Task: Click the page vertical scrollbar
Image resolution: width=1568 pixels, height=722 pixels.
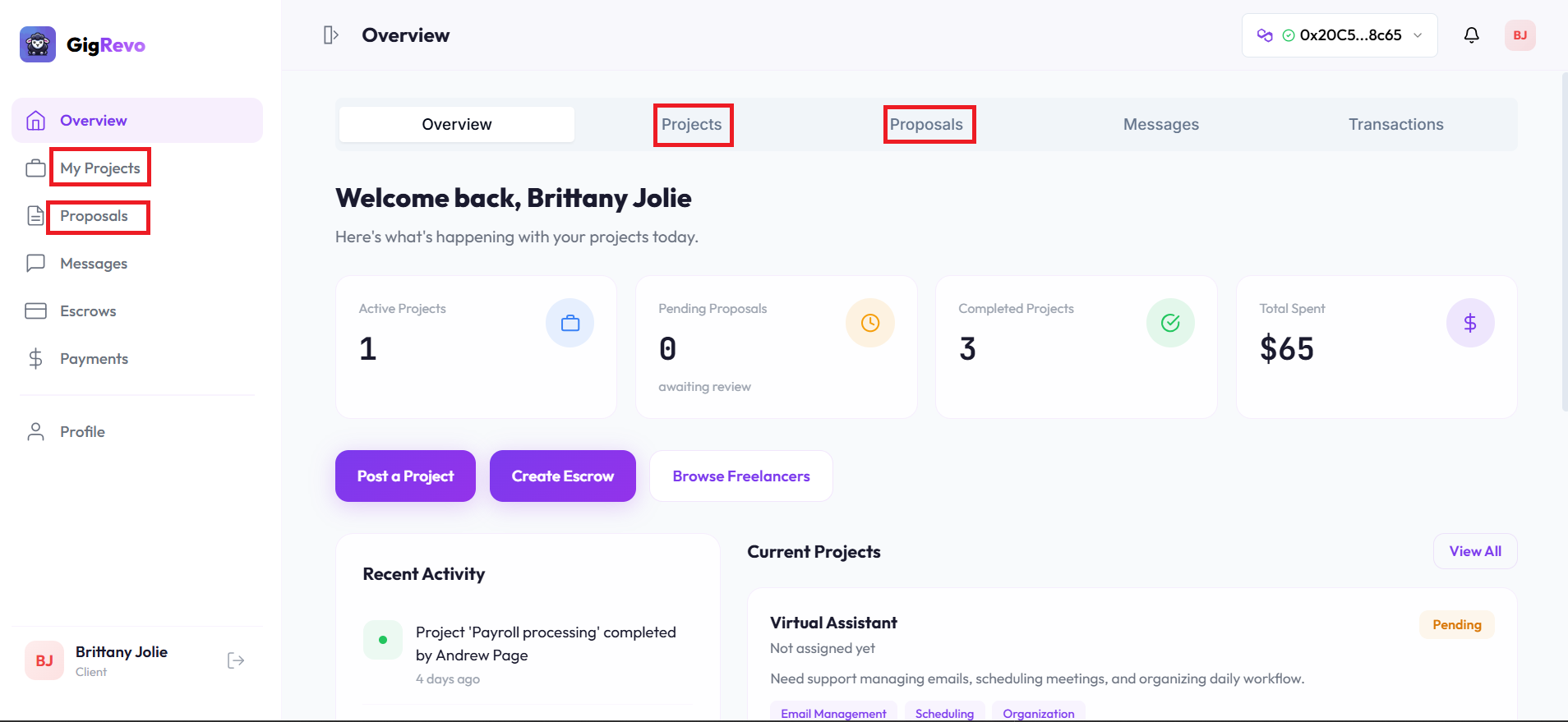Action: pyautogui.click(x=1564, y=242)
